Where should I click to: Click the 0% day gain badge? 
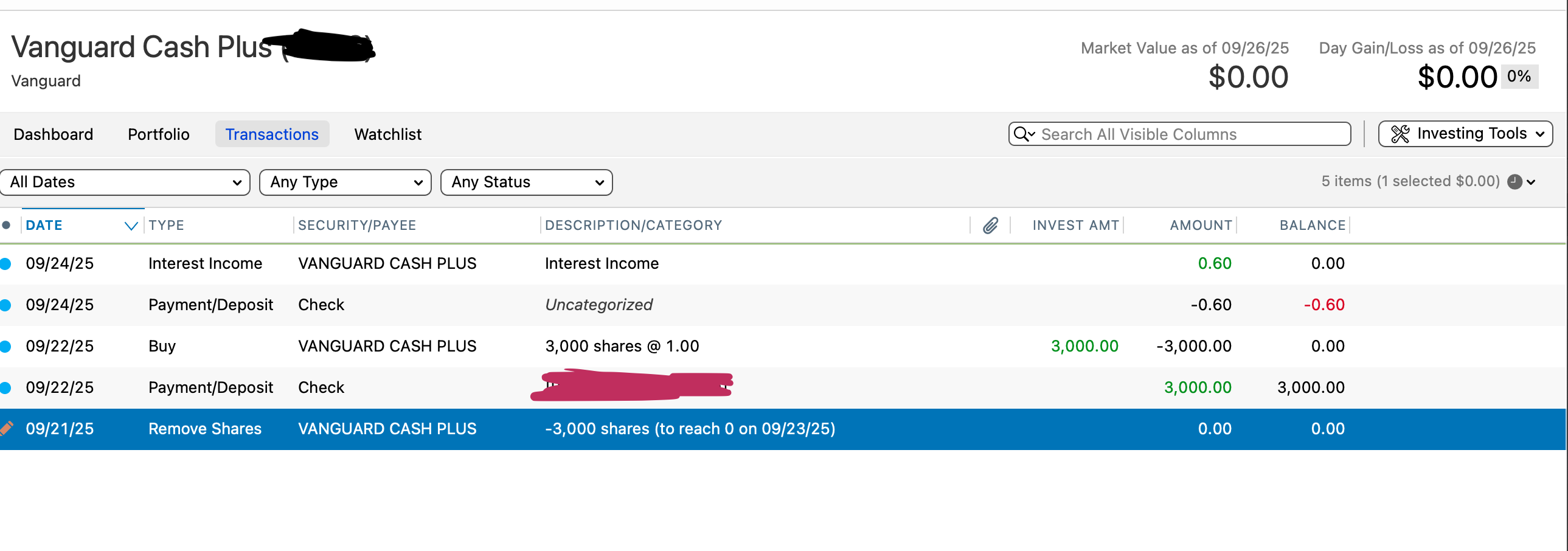tap(1519, 77)
